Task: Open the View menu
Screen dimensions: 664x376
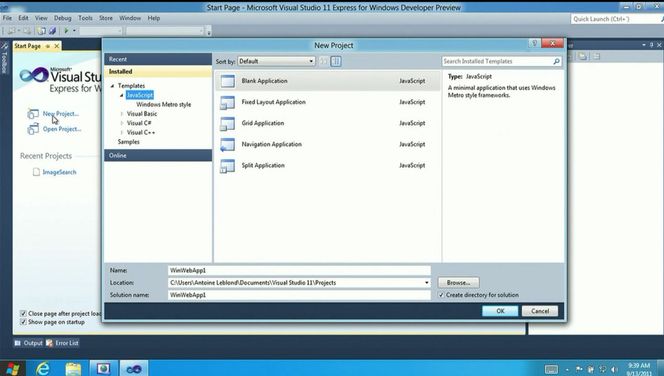Action: click(x=41, y=18)
